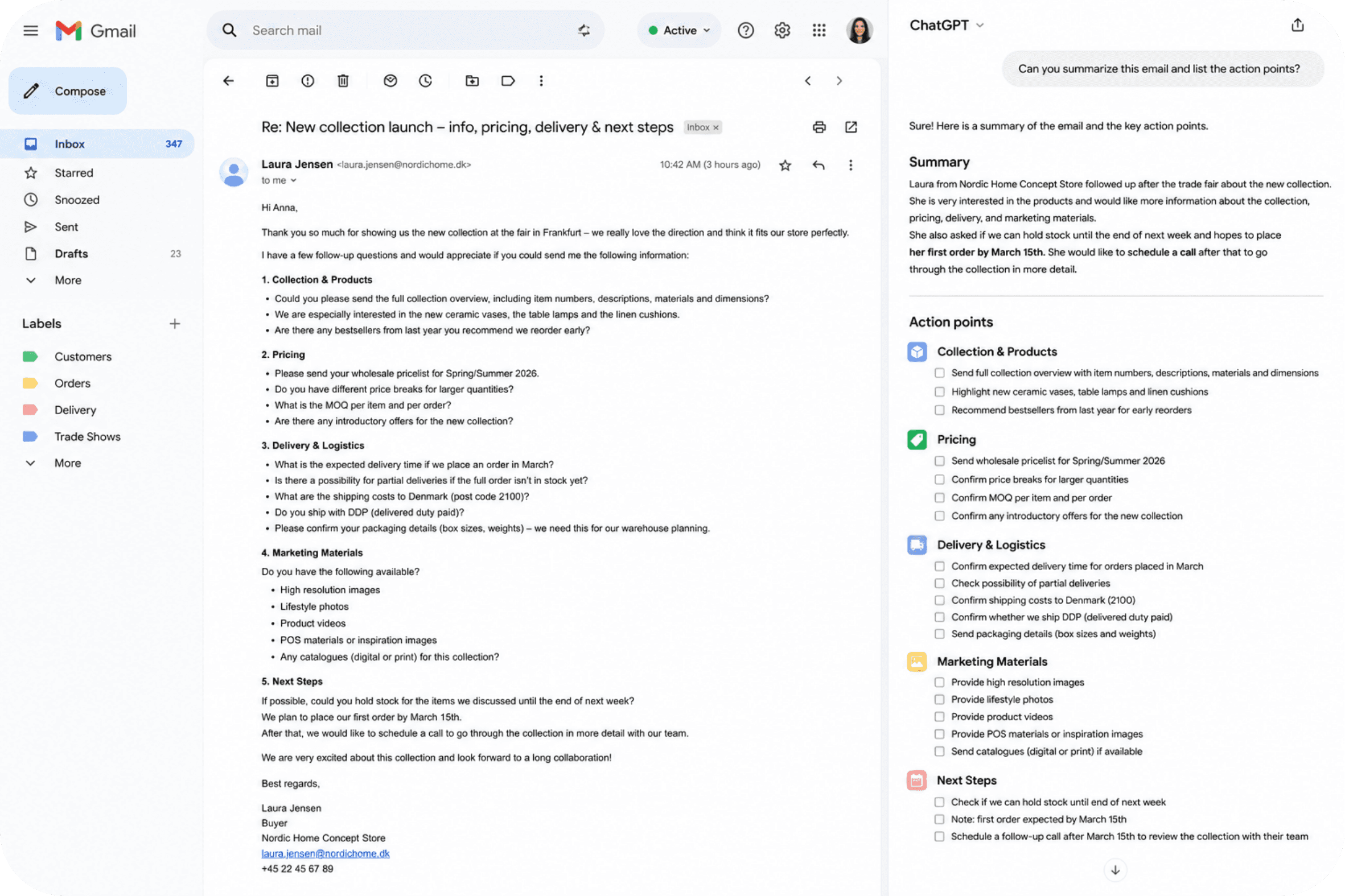Screen dimensions: 1345x896
Task: Check 'Check possibility of partial deliveries'
Action: click(x=939, y=584)
